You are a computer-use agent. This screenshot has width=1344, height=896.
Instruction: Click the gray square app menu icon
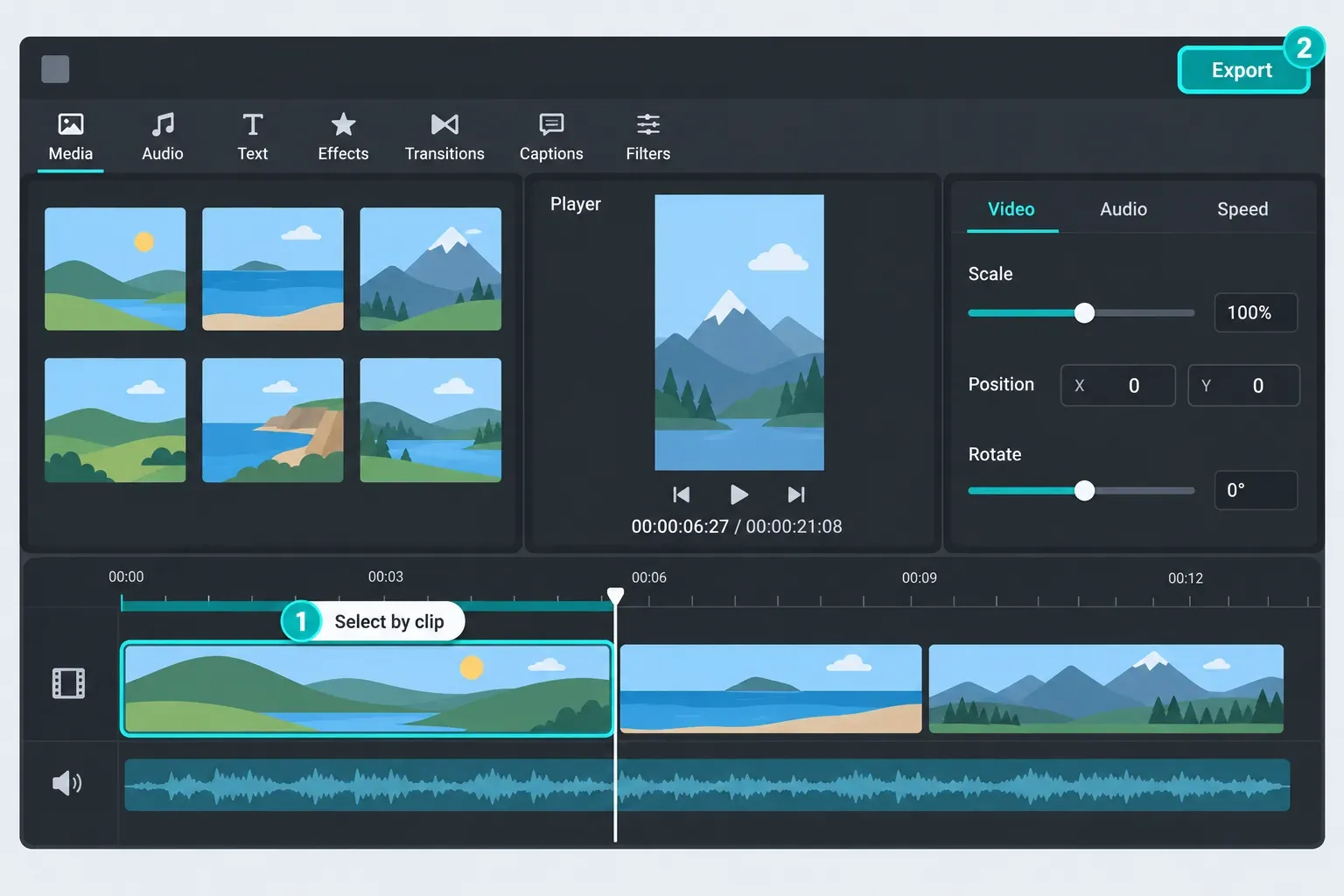click(55, 69)
